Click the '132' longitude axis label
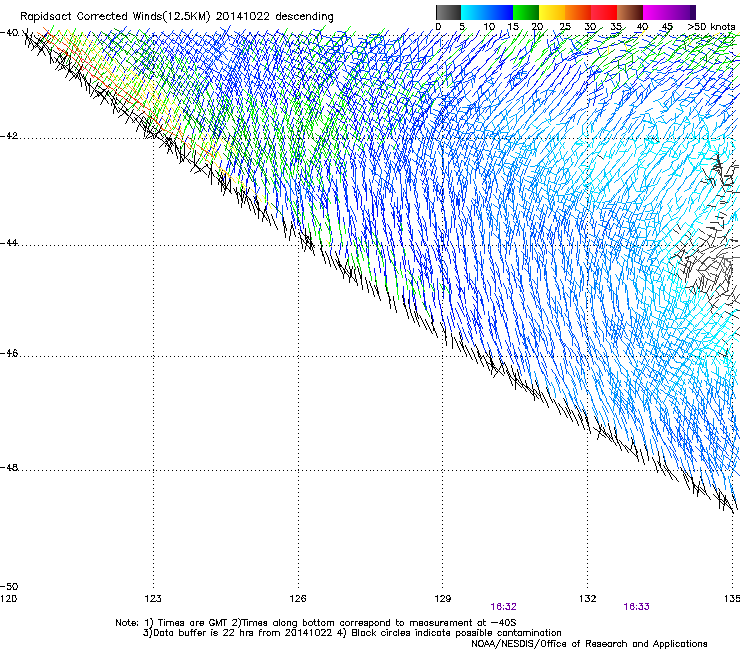The height and width of the screenshot is (650, 740). point(588,599)
